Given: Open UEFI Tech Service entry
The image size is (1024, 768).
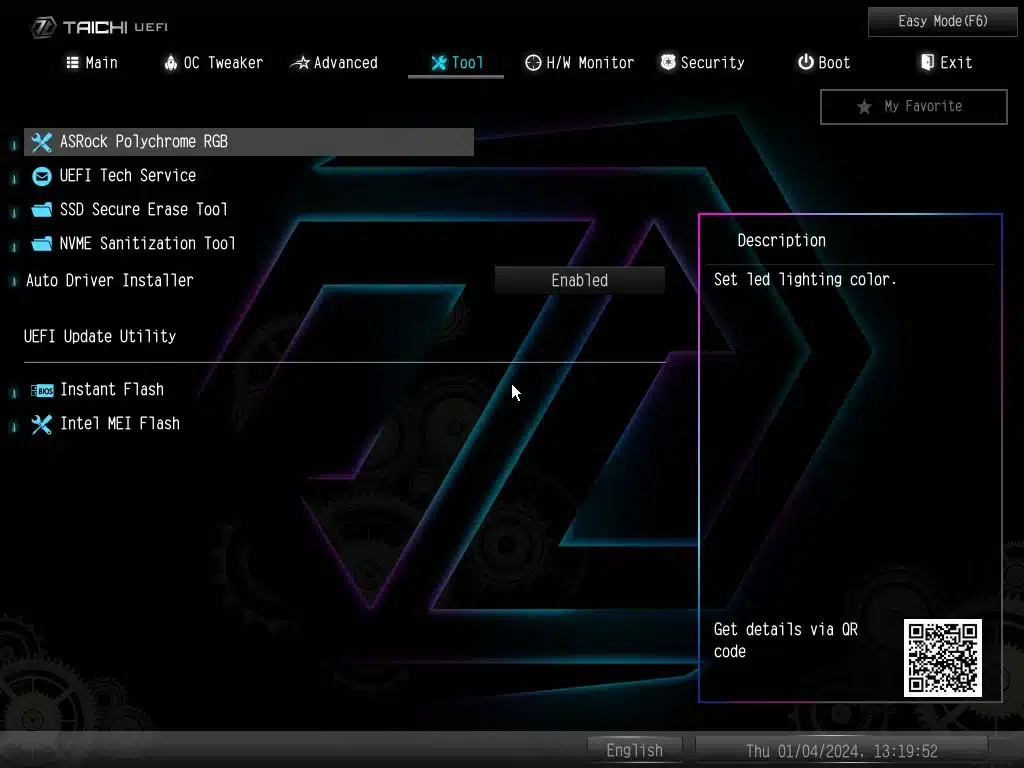Looking at the screenshot, I should [128, 176].
